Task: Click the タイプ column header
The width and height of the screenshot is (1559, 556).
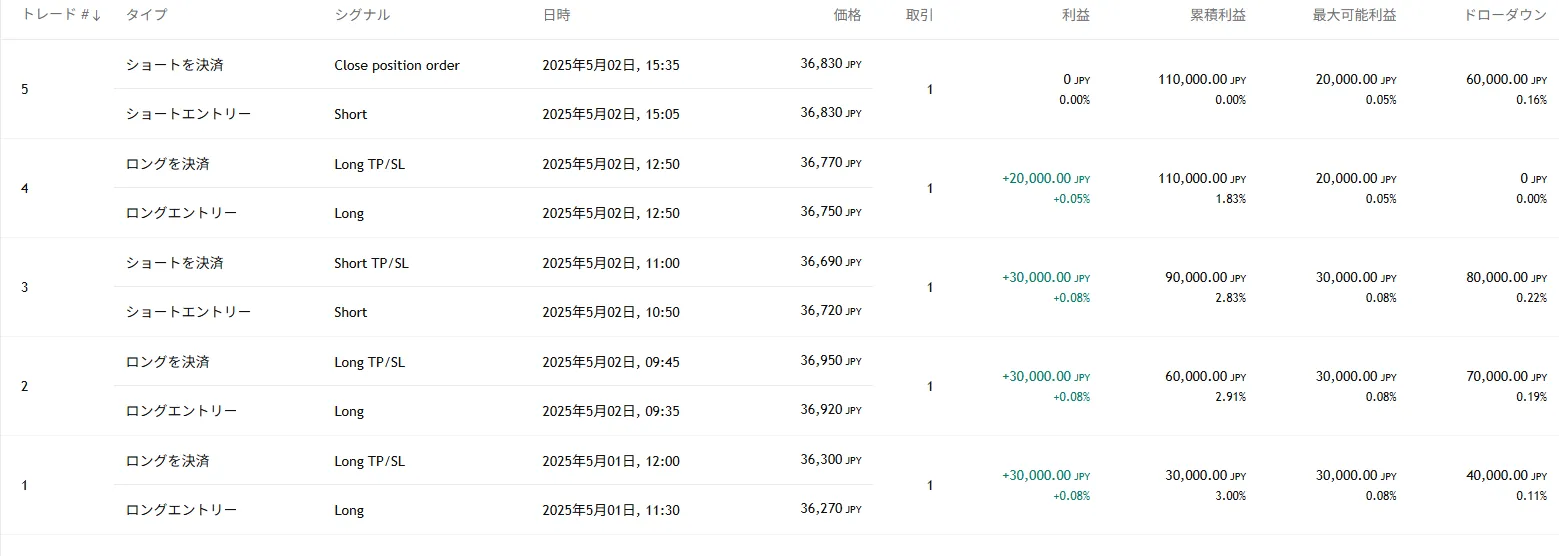Action: (147, 16)
